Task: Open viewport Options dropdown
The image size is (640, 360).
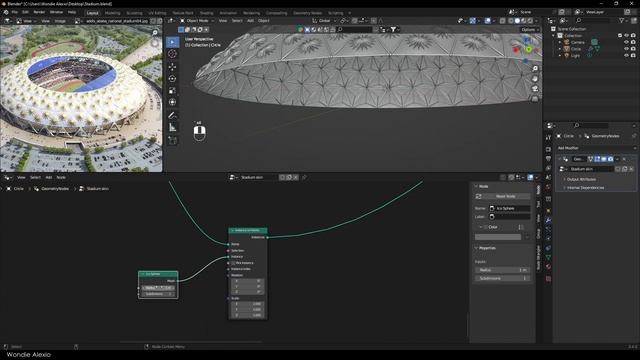Action: coord(530,30)
